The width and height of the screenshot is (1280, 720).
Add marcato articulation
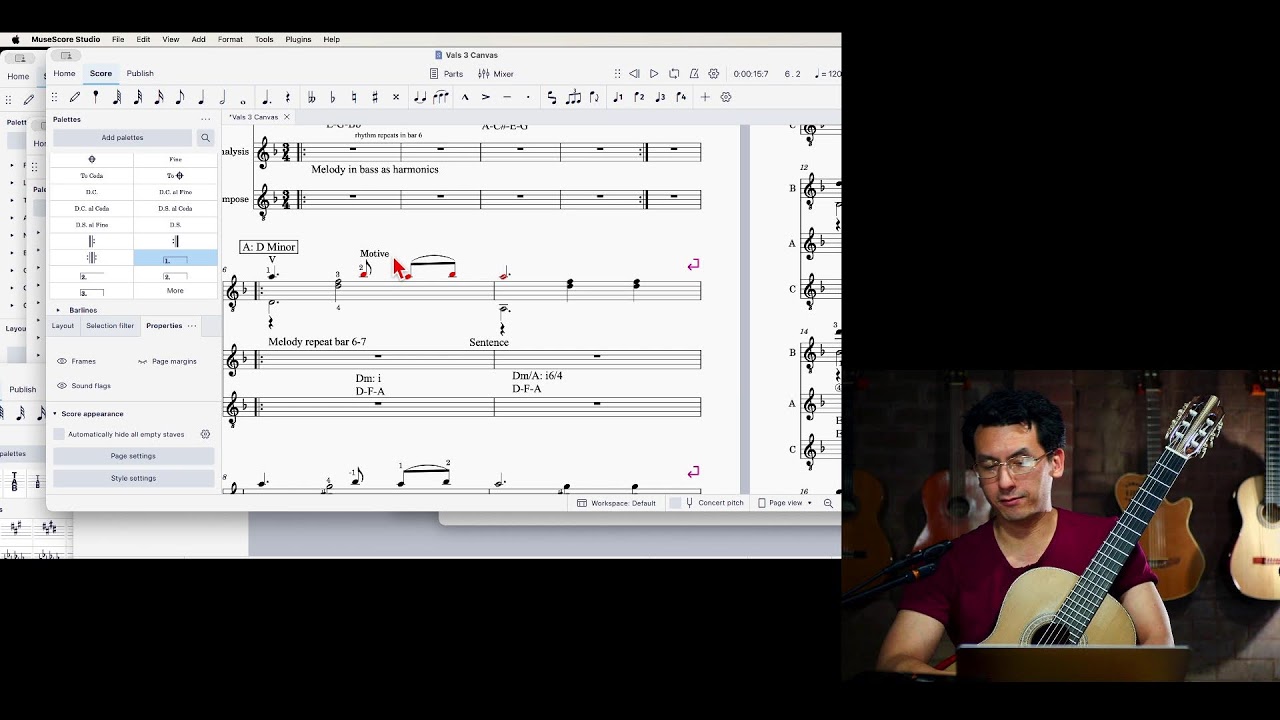click(x=465, y=97)
